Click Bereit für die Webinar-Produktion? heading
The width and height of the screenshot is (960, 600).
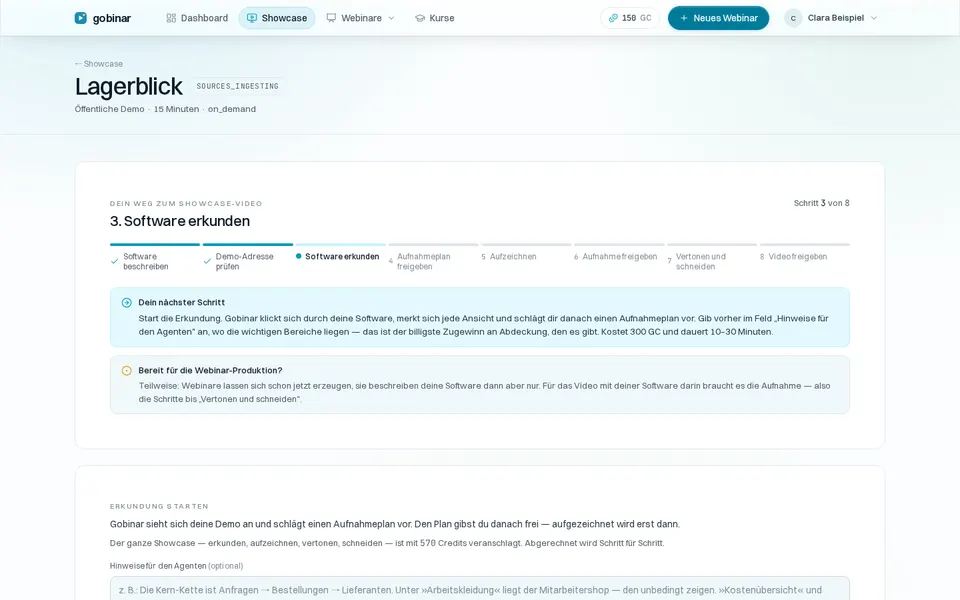(210, 370)
